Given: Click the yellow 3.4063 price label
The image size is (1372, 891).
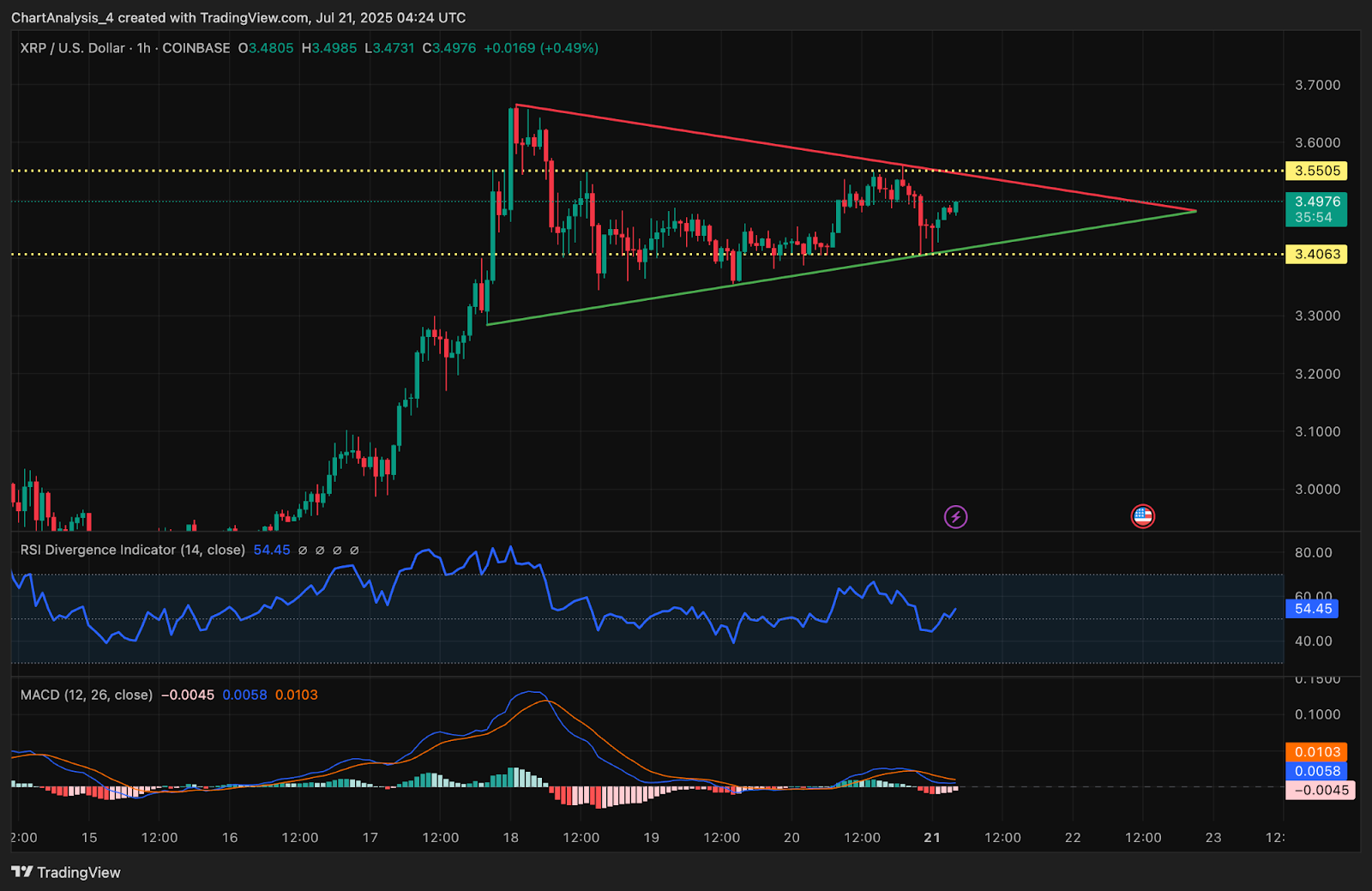Looking at the screenshot, I should [1316, 254].
